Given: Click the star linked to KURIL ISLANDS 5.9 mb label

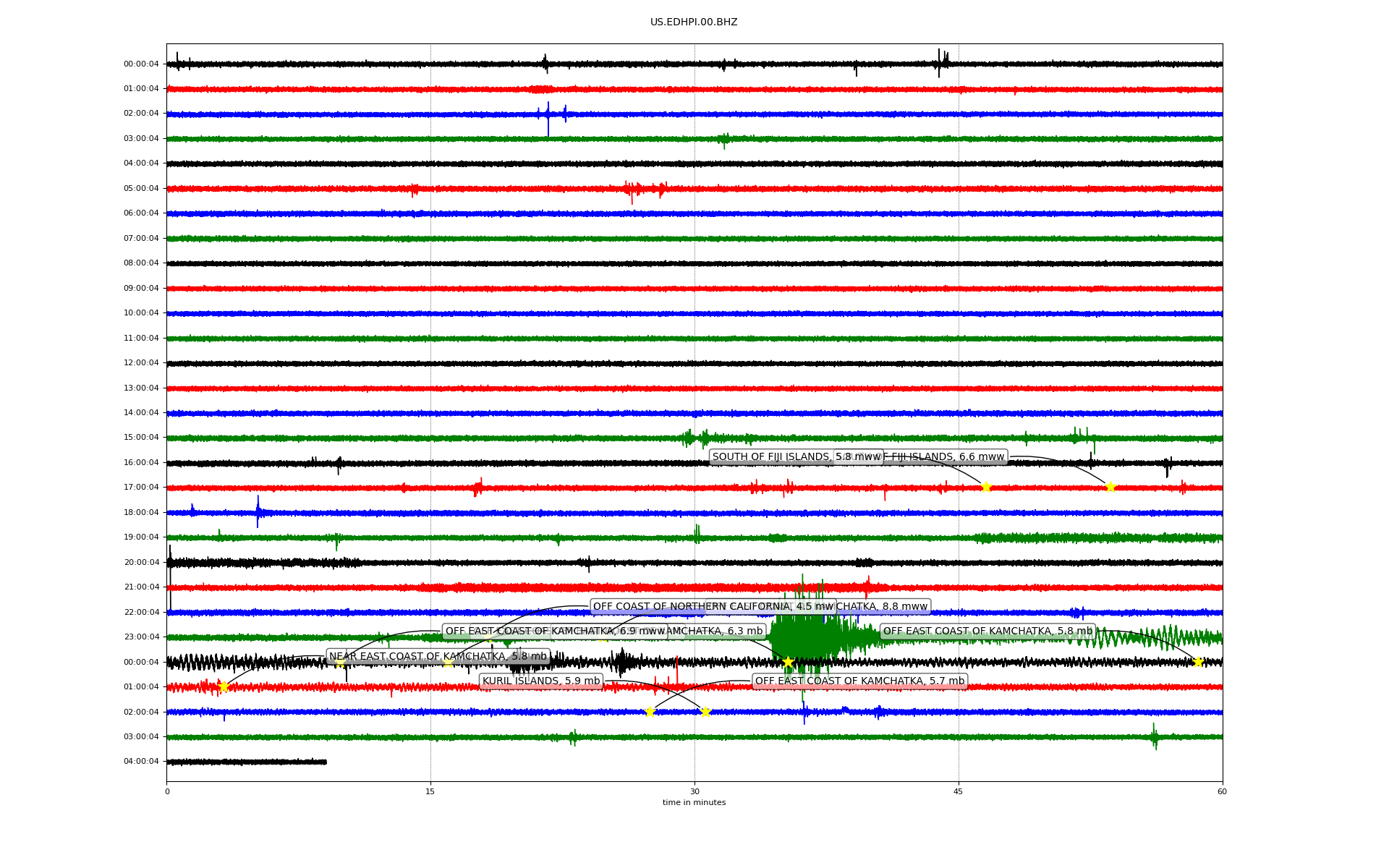Looking at the screenshot, I should pos(705,712).
